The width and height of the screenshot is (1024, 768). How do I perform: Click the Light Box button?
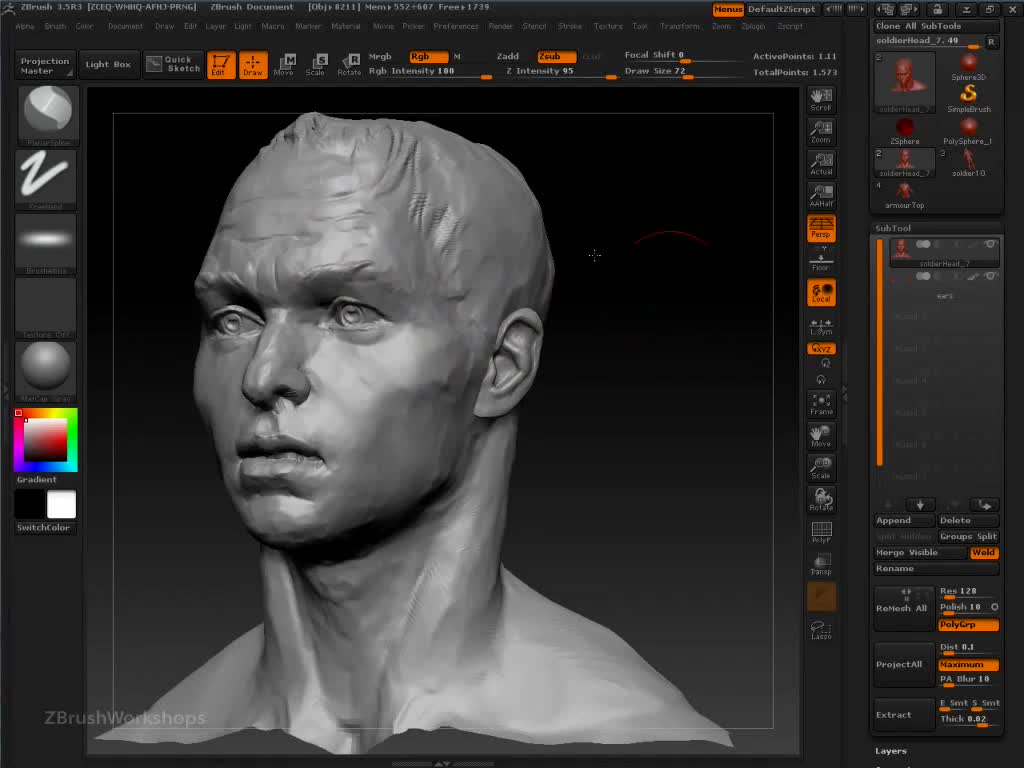(108, 65)
